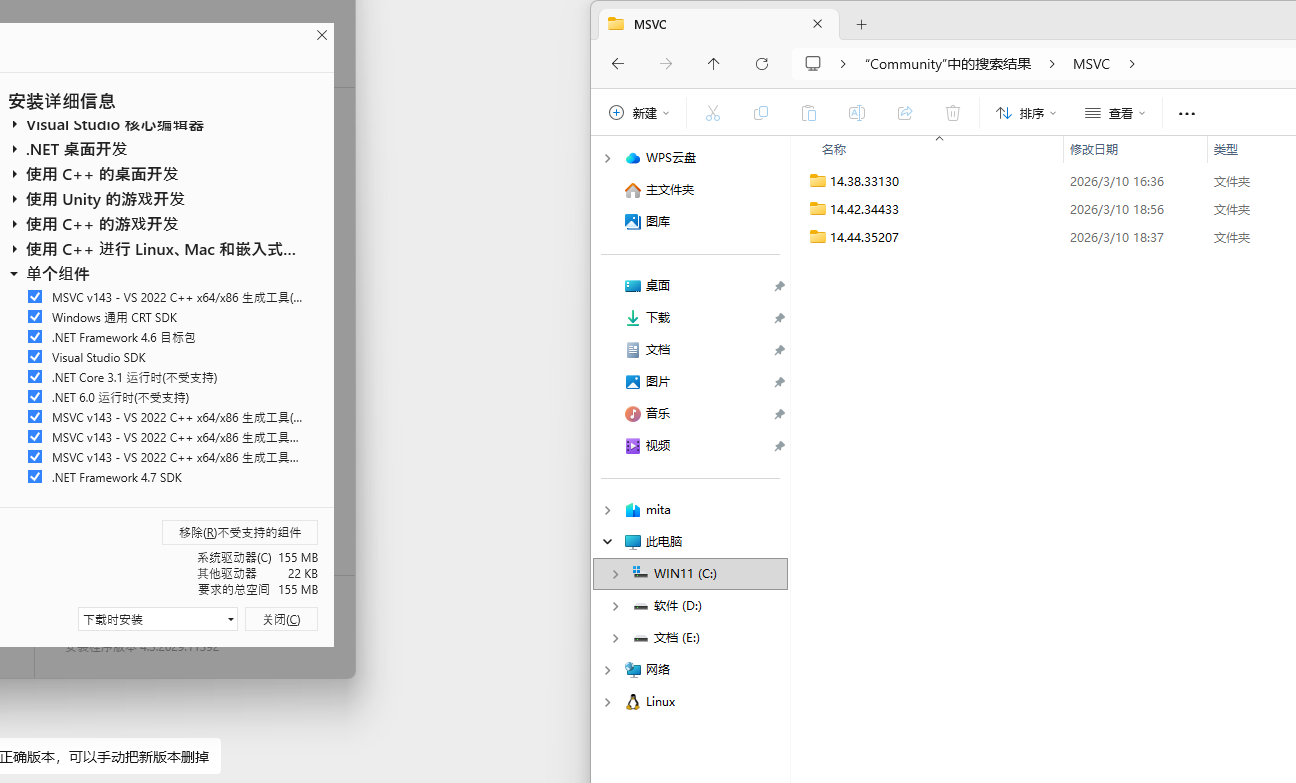
Task: Open the 查看 view dropdown
Action: [1115, 113]
